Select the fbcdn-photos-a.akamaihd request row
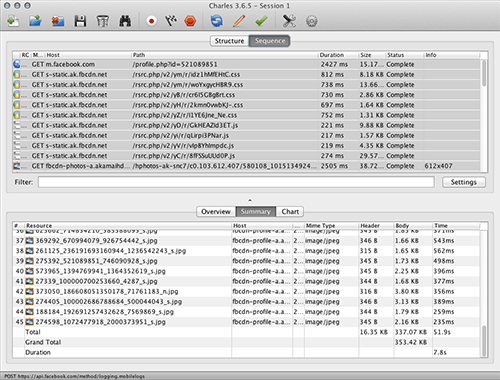 247,166
